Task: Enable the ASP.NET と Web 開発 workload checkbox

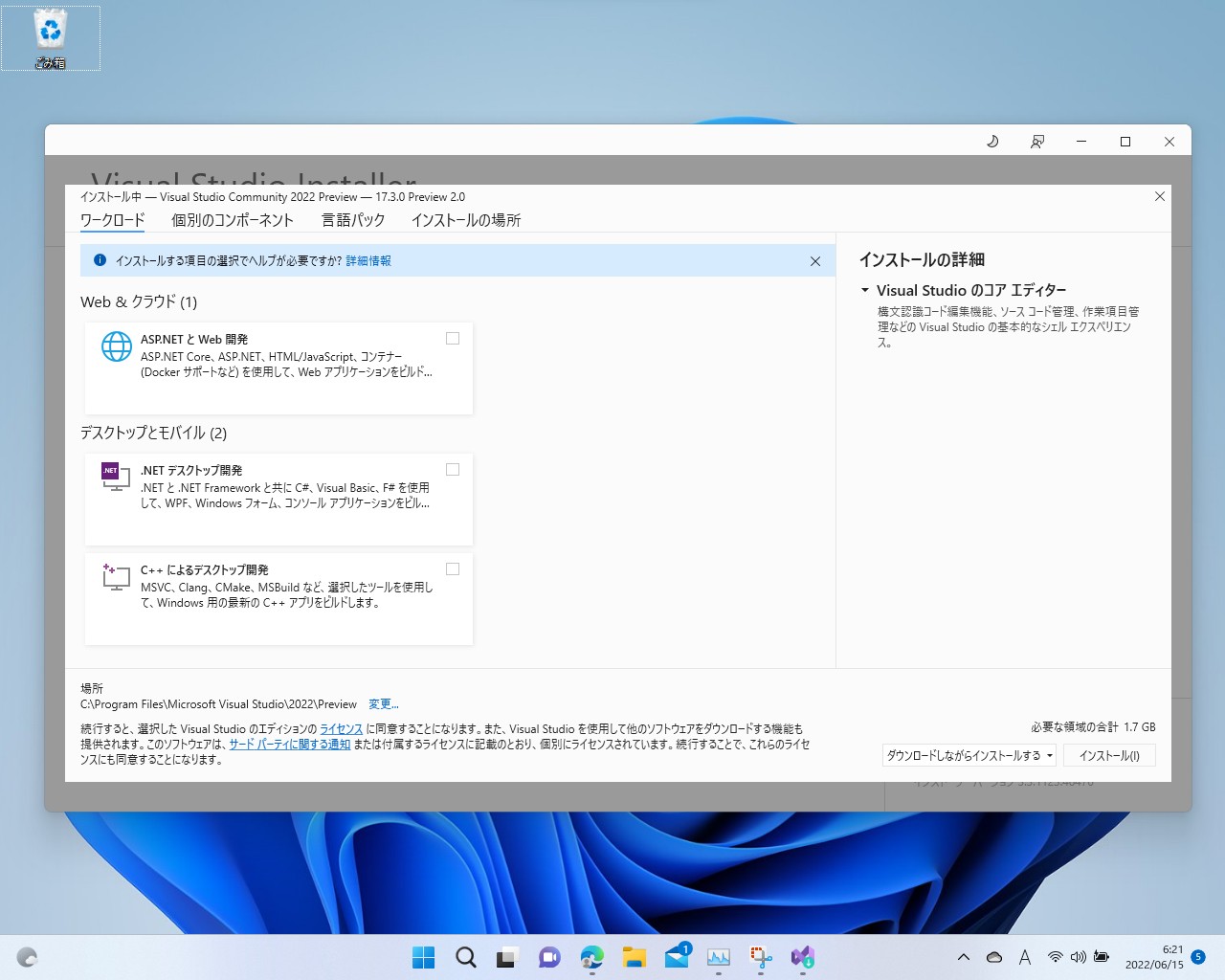Action: pyautogui.click(x=452, y=338)
